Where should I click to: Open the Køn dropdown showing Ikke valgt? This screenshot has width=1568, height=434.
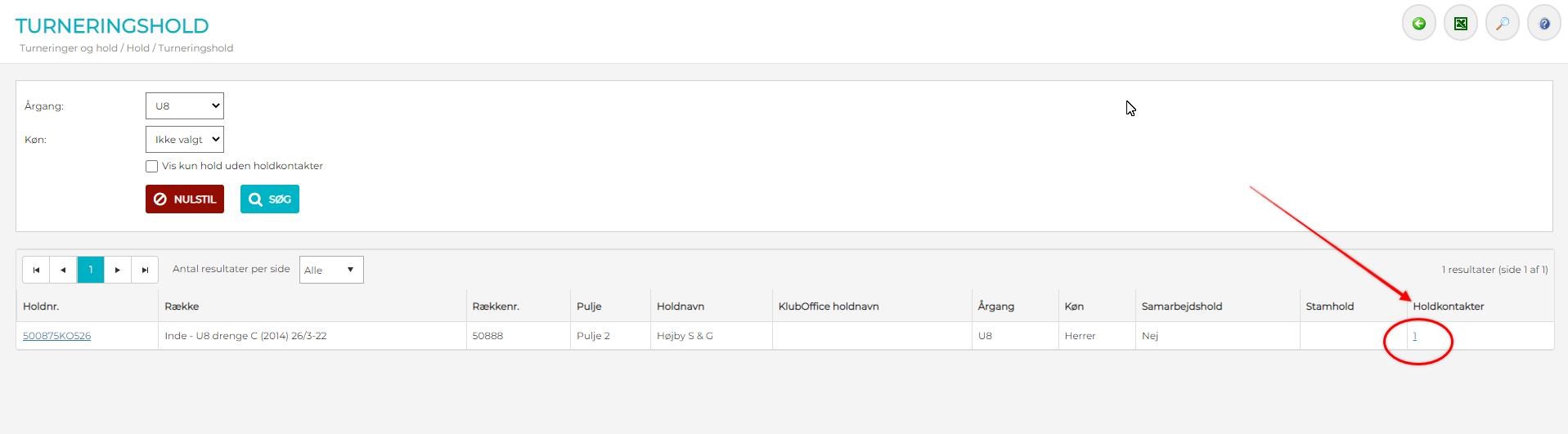tap(185, 139)
